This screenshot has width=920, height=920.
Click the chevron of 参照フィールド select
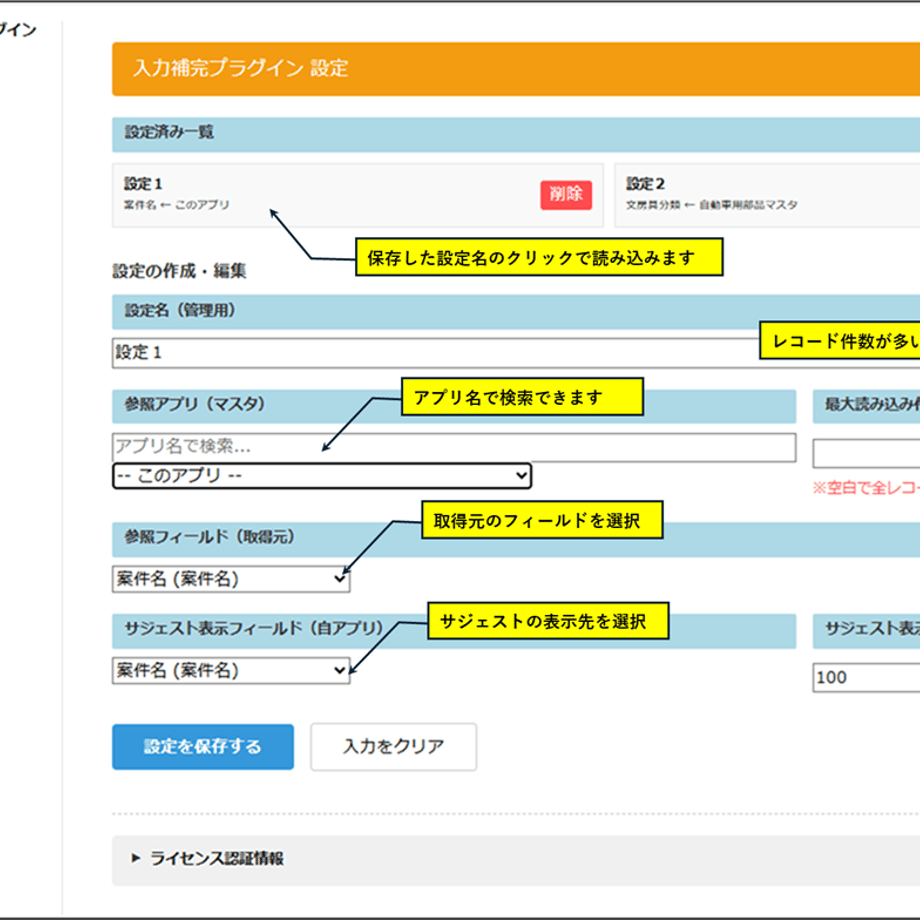pos(340,579)
